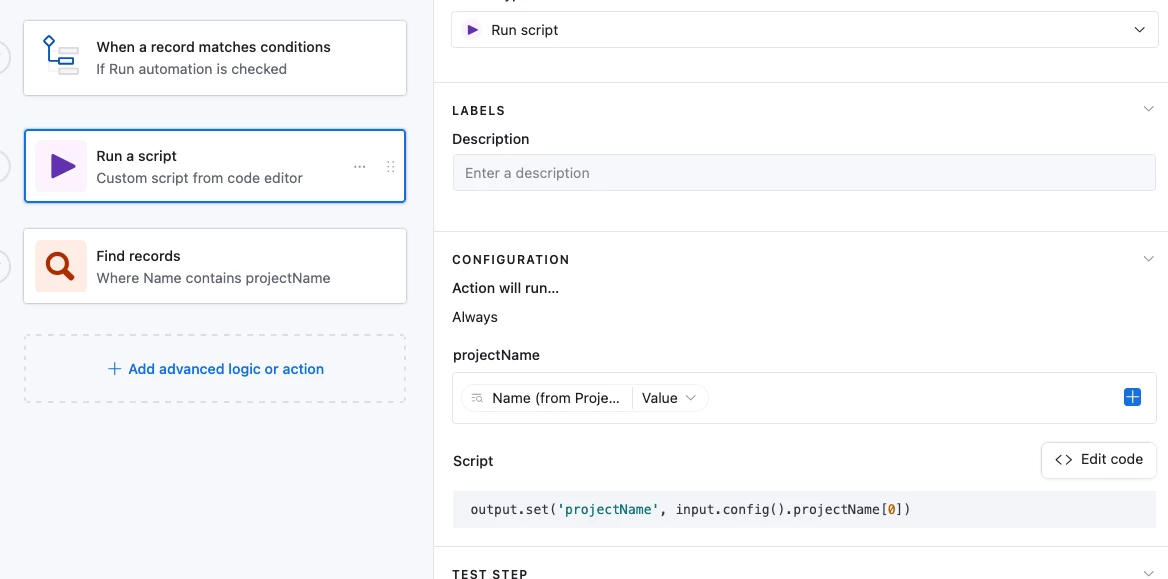Expand the TEST STEP section

(1148, 573)
